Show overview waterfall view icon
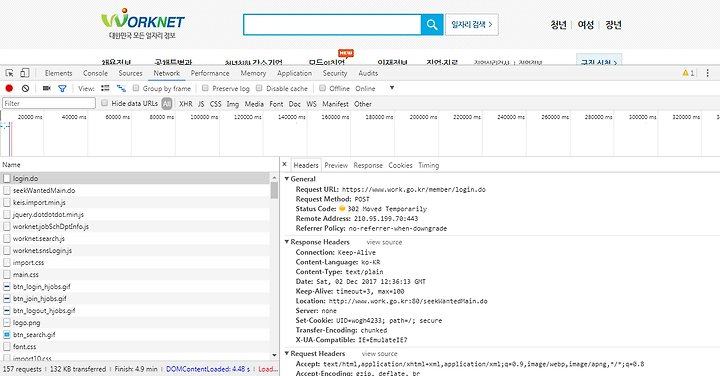720x376 pixels. (121, 88)
